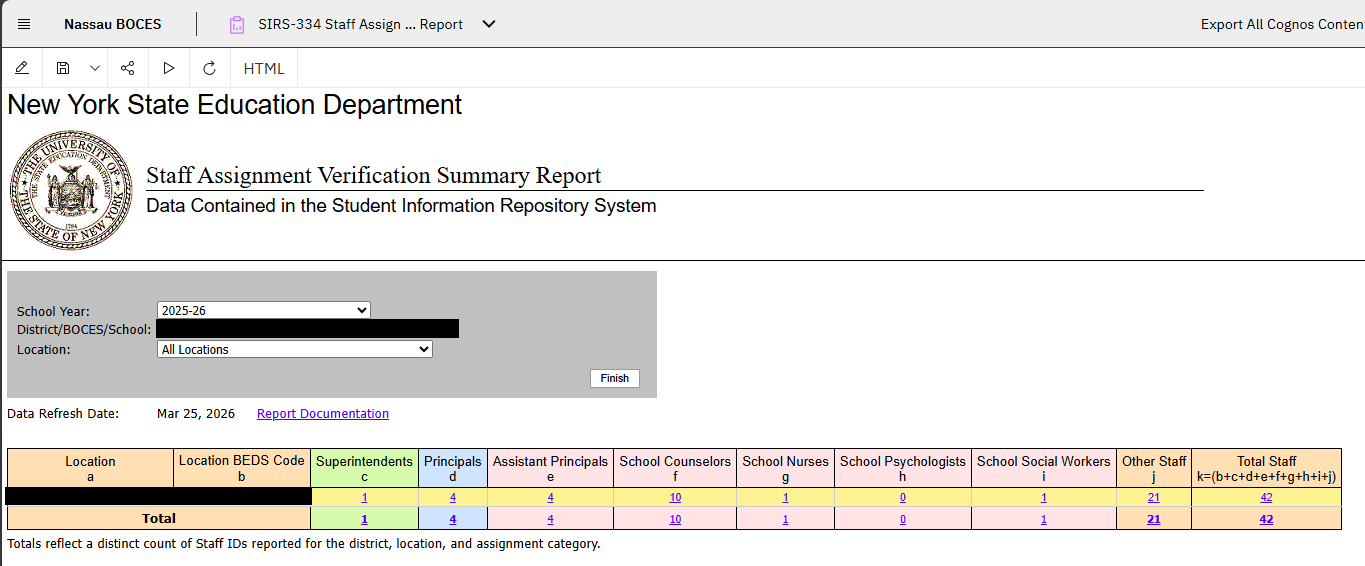Click Assistant Principals count in Total row
The height and width of the screenshot is (566, 1365).
[x=550, y=519]
